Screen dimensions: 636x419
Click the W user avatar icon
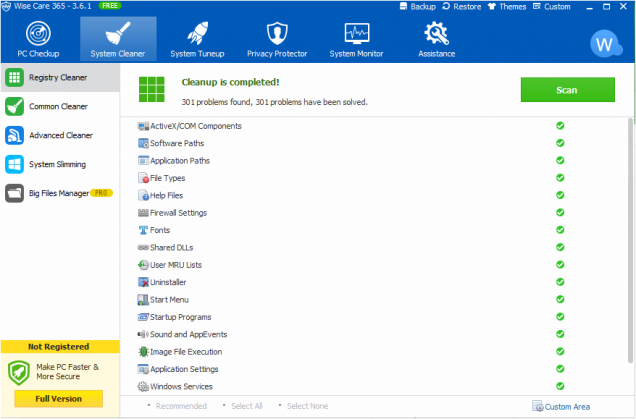coord(606,44)
